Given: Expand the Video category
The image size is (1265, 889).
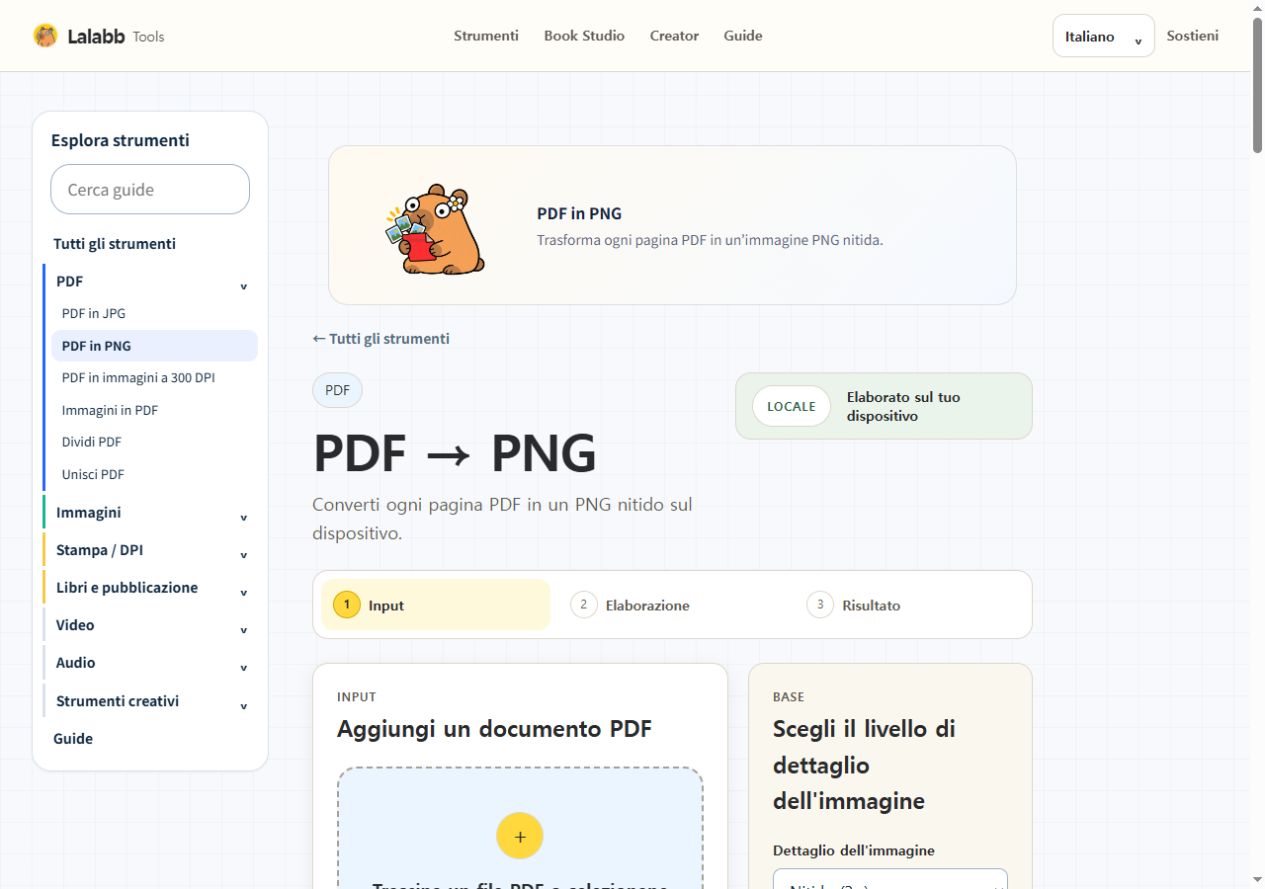Looking at the screenshot, I should [150, 626].
